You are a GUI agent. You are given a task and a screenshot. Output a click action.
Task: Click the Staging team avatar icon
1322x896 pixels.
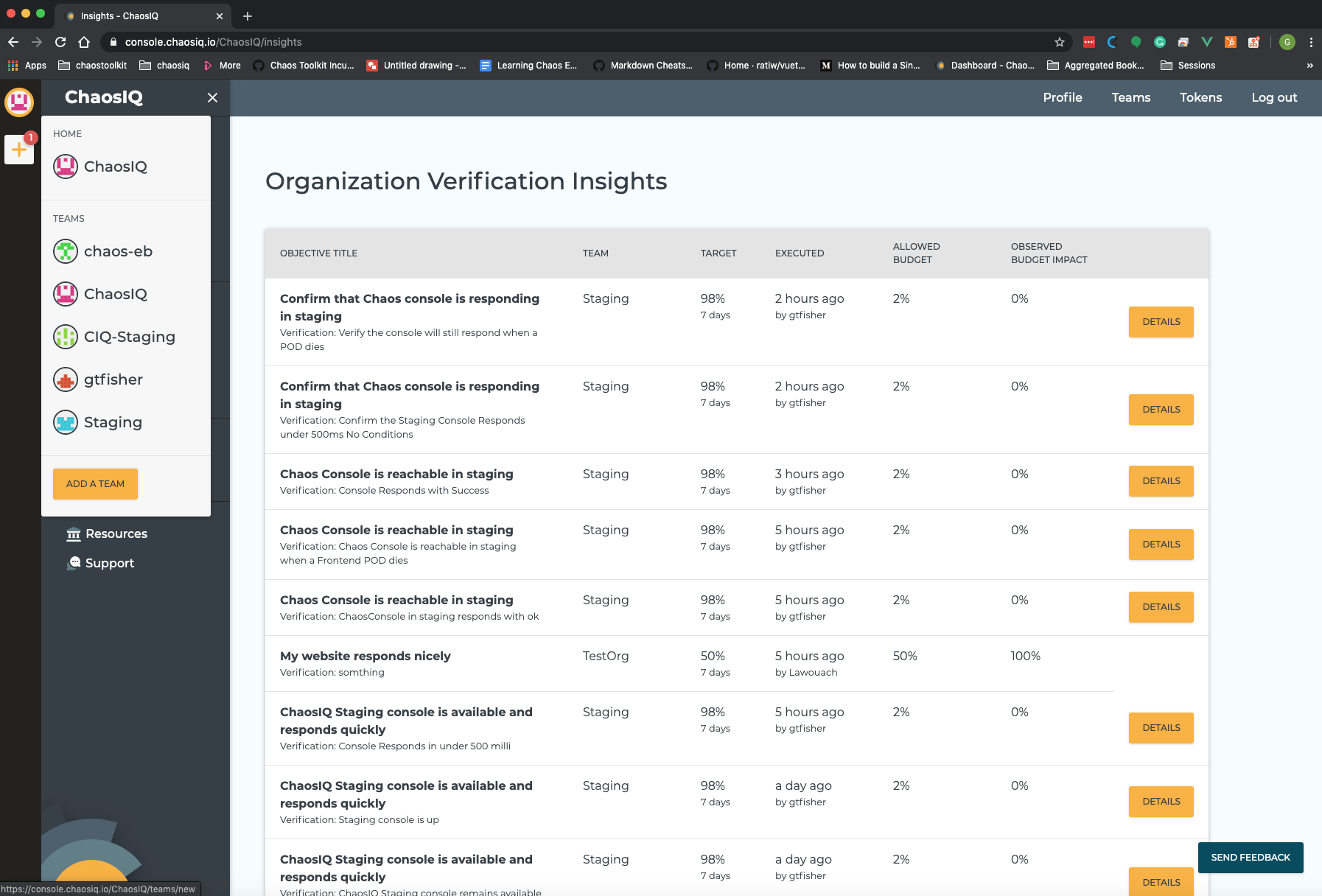point(66,422)
